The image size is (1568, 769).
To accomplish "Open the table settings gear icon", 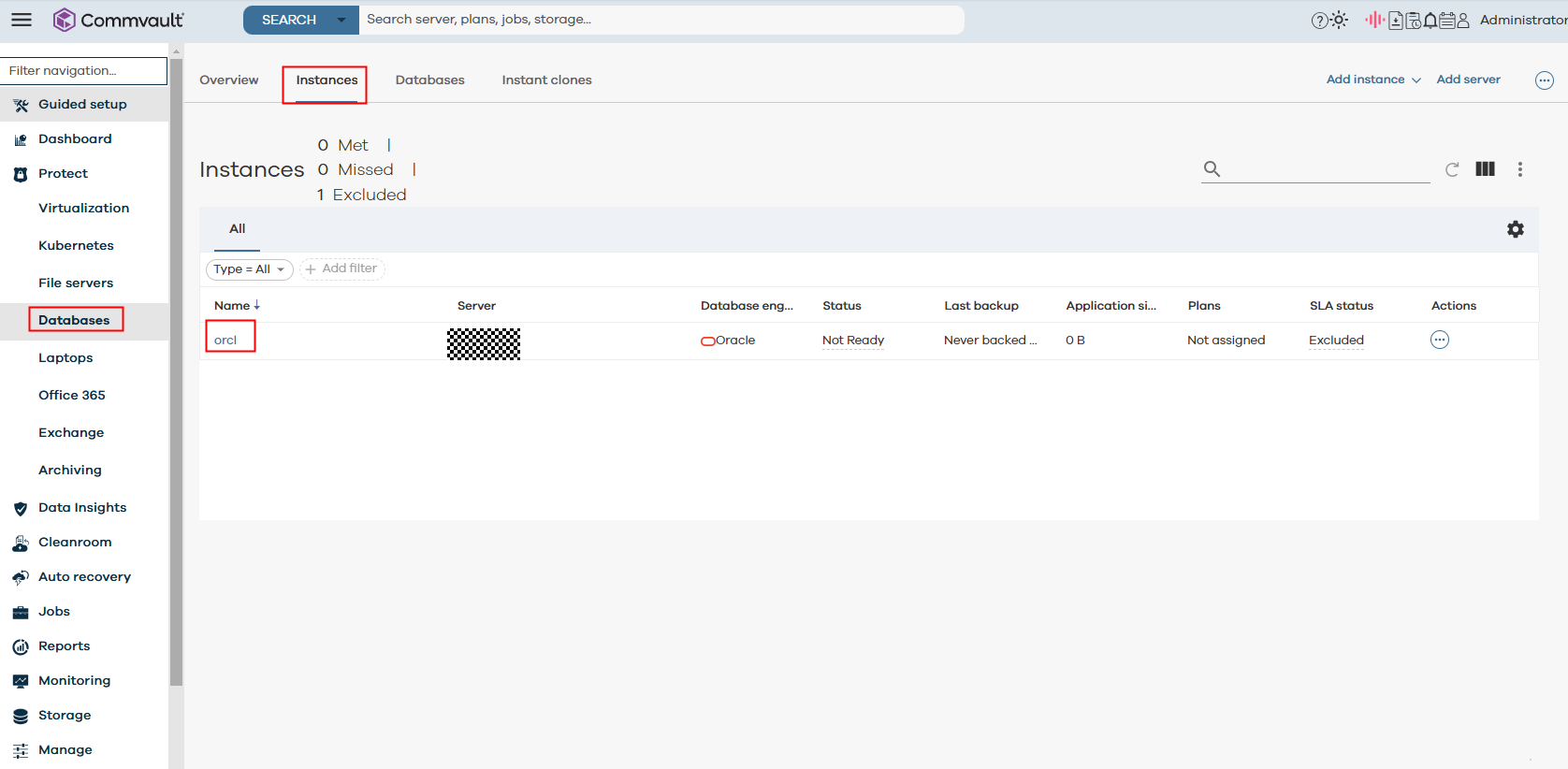I will tap(1515, 229).
